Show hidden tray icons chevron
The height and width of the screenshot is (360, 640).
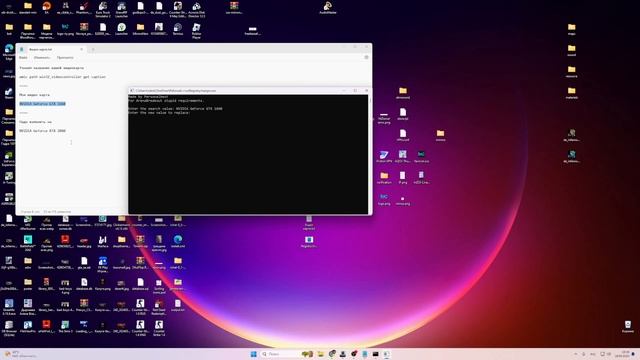576,354
